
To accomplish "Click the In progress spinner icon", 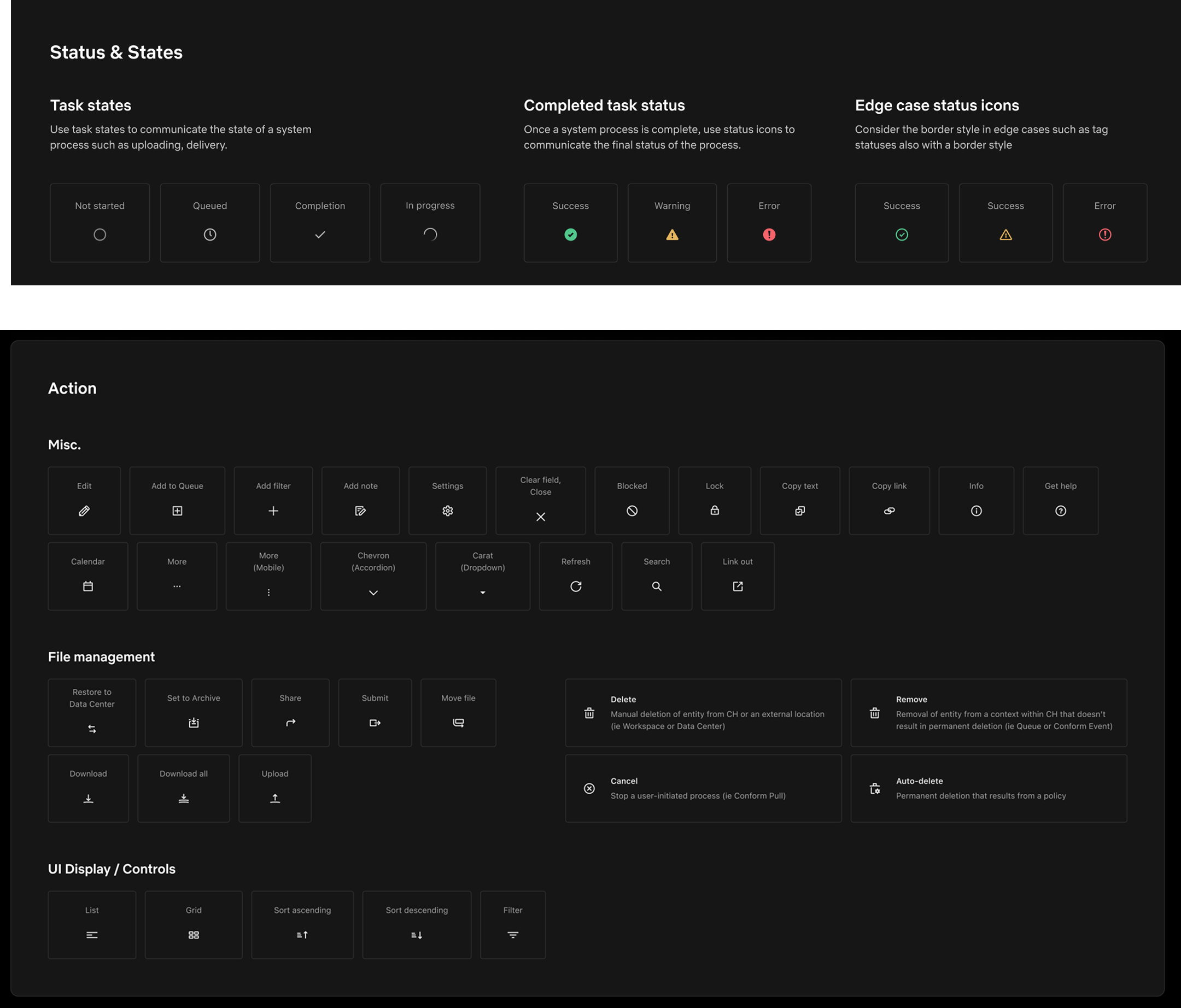I will 430,234.
